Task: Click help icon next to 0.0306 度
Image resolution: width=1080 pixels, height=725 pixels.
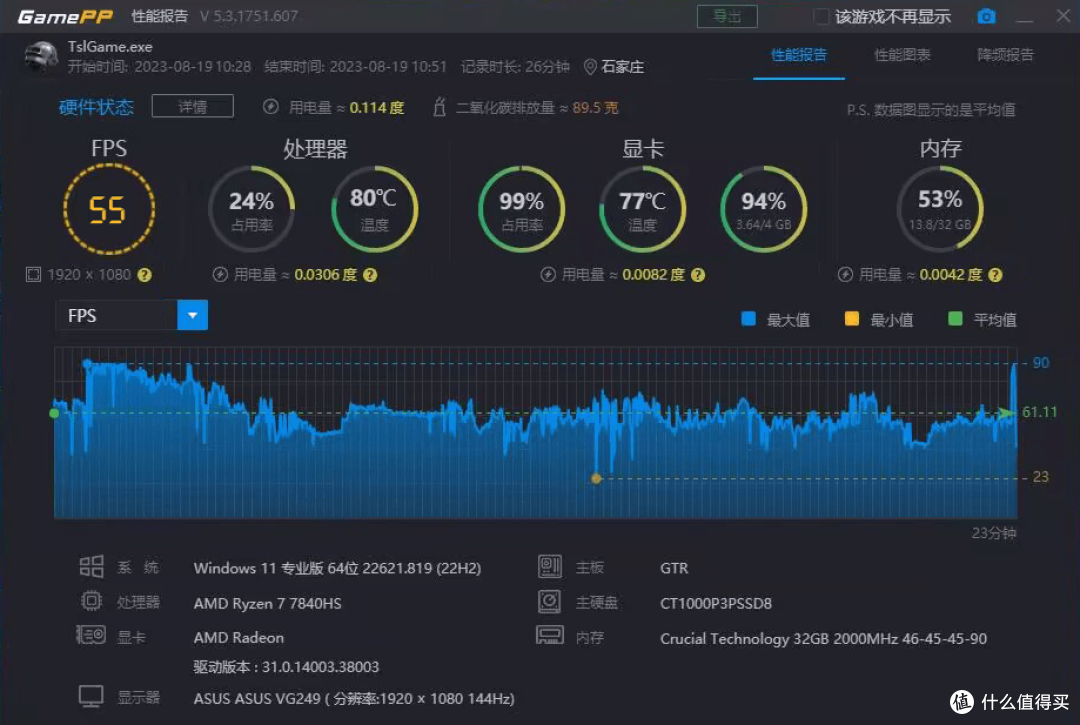Action: [370, 275]
